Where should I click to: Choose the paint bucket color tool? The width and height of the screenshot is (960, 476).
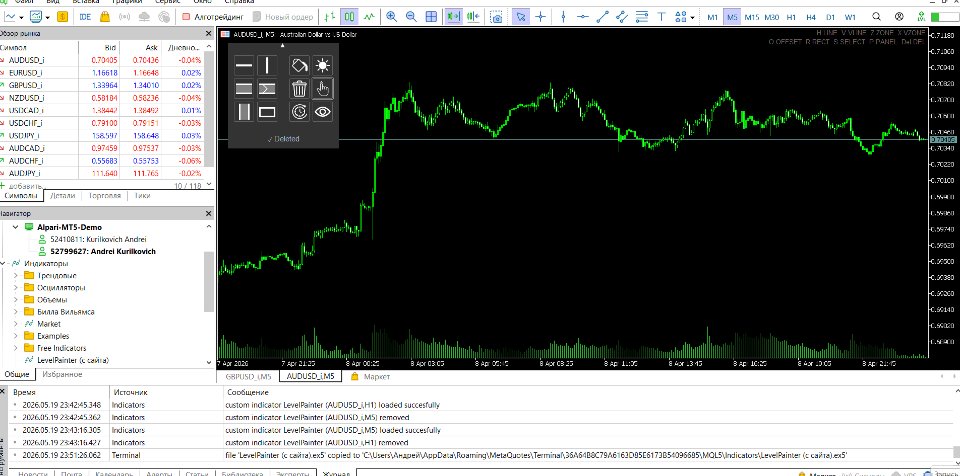pos(299,65)
